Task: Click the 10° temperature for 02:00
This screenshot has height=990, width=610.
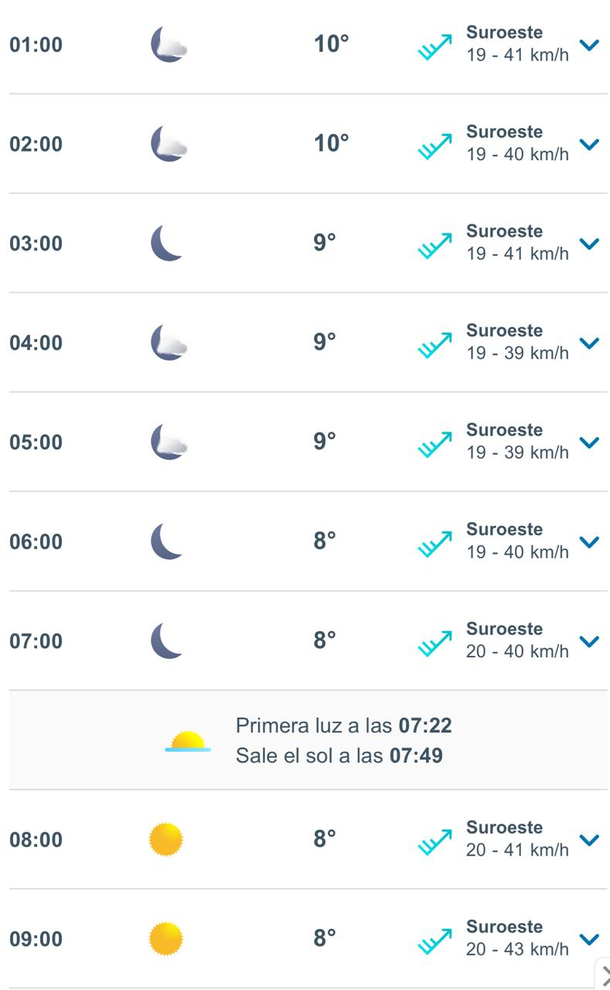Action: coord(330,143)
